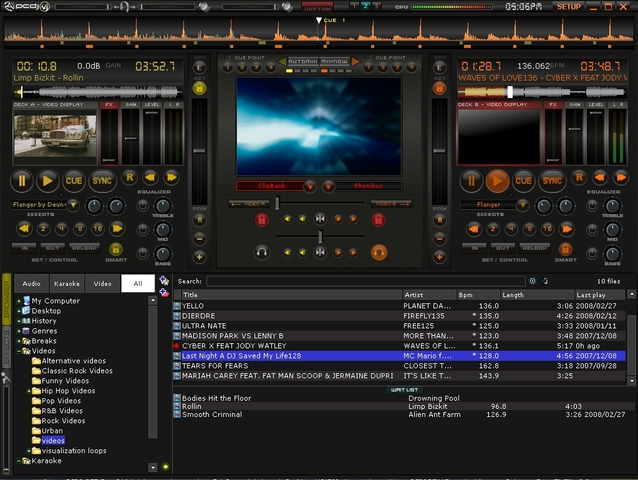Click Deck A loop IN button
Image resolution: width=638 pixels, height=480 pixels.
point(24,247)
